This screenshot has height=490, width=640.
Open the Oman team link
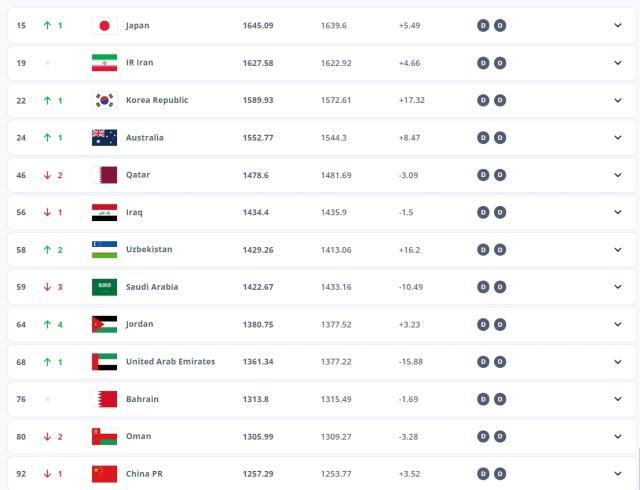(x=138, y=436)
